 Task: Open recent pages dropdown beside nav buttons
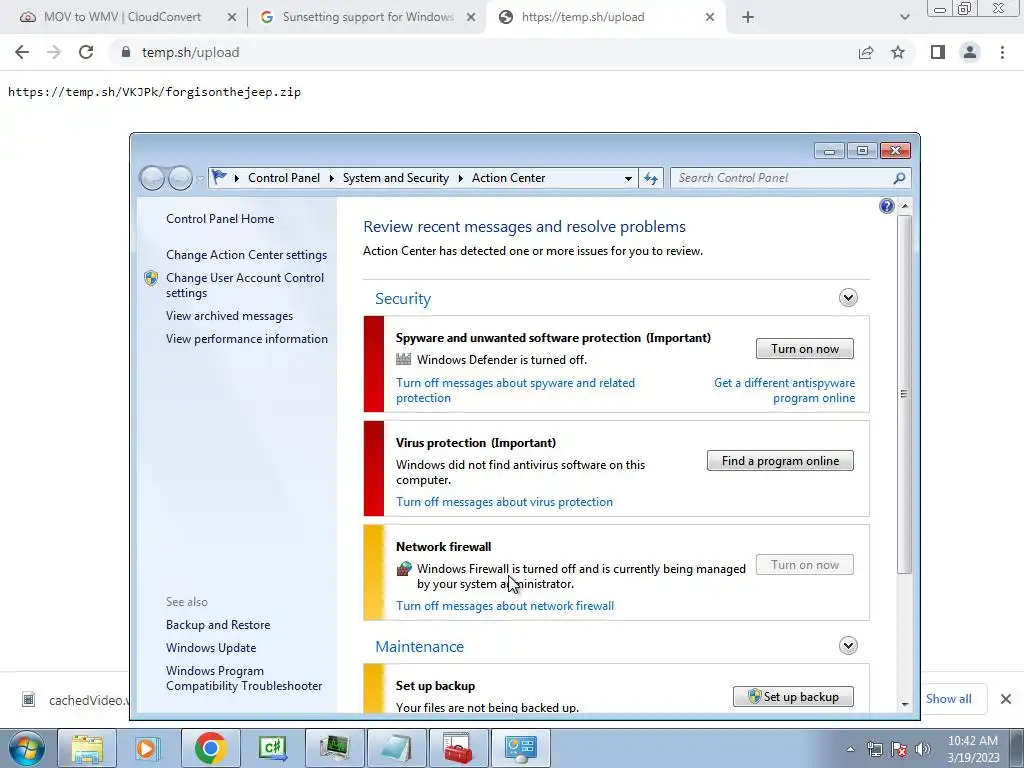[x=200, y=178]
